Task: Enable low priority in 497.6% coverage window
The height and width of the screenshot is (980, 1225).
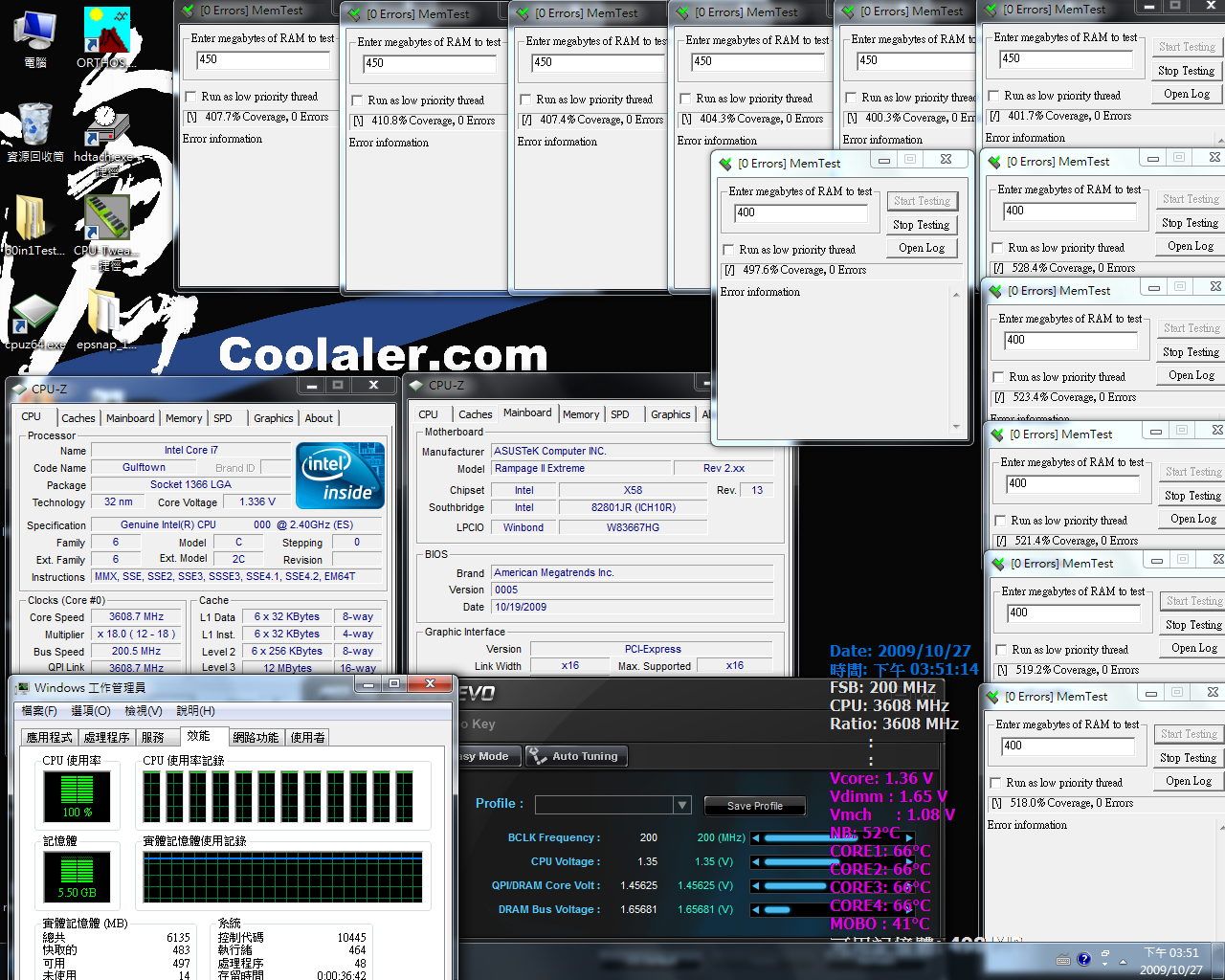Action: click(728, 250)
